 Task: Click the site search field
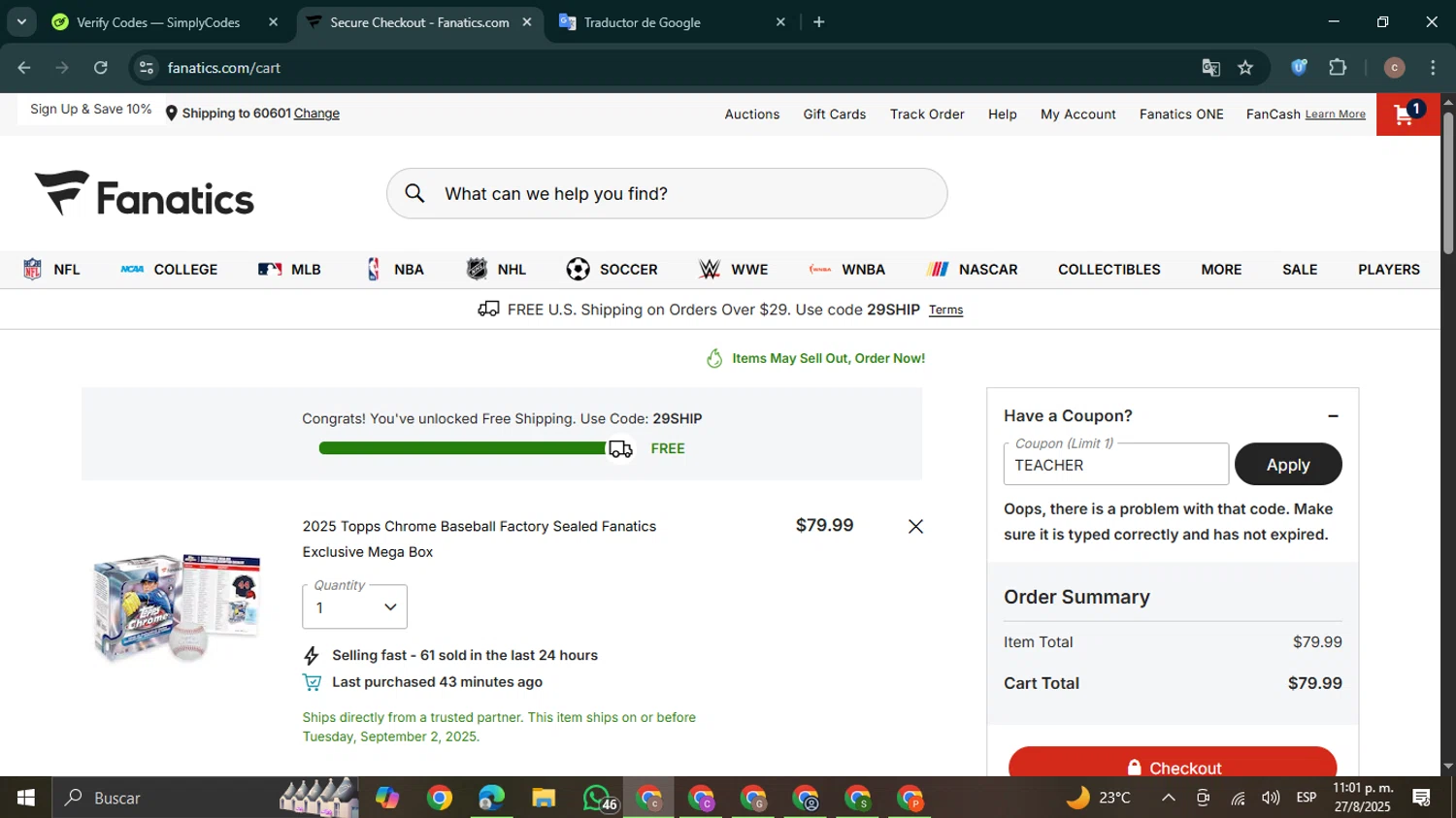pyautogui.click(x=667, y=193)
